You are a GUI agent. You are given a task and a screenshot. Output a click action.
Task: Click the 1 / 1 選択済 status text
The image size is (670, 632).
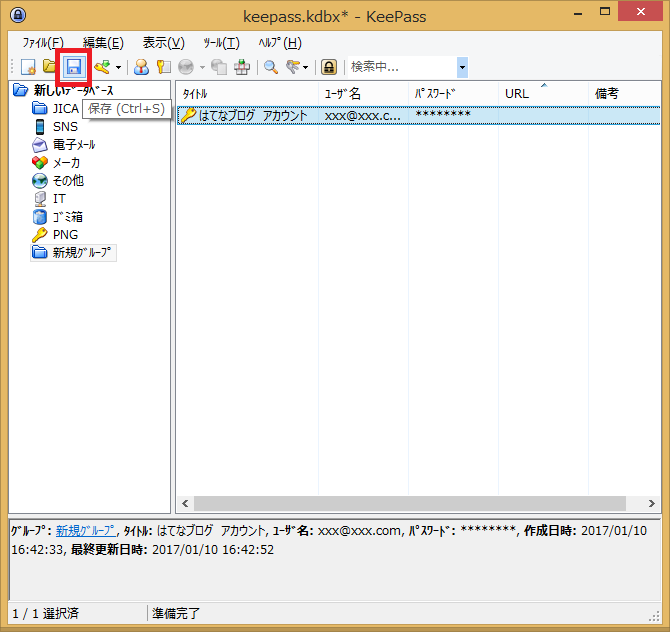45,614
